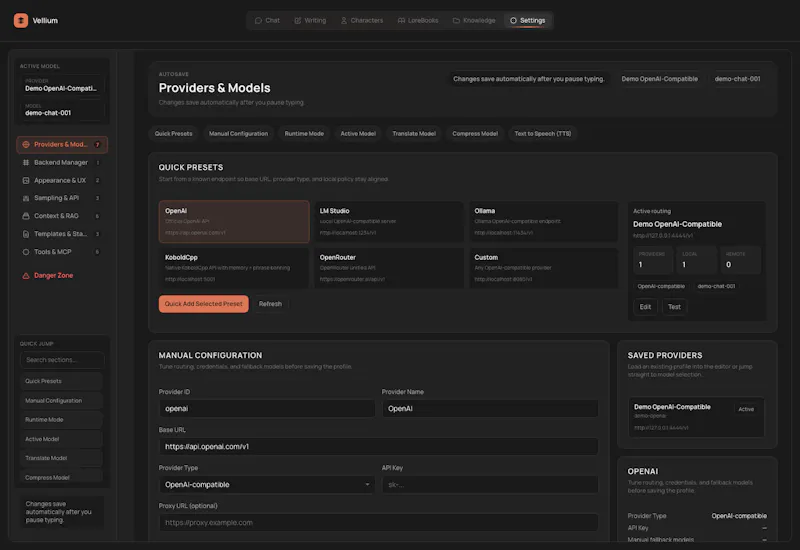Viewport: 800px width, 550px height.
Task: Click the Context & RAG icon in sidebar
Action: click(x=26, y=216)
